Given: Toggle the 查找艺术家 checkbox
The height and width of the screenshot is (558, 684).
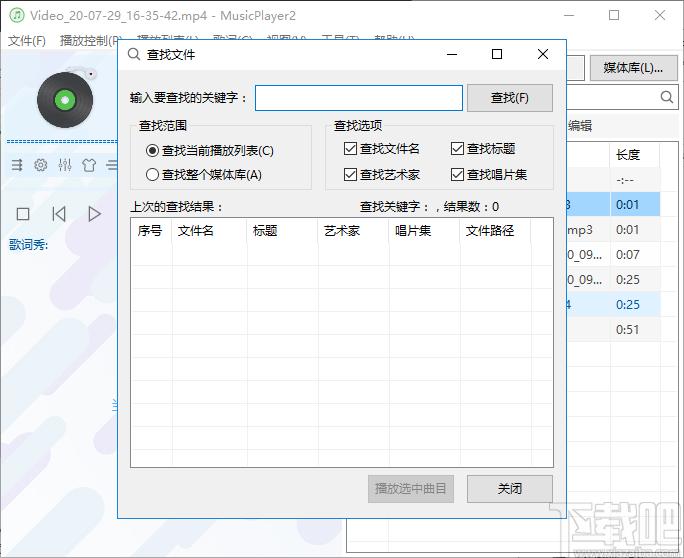Looking at the screenshot, I should (350, 175).
